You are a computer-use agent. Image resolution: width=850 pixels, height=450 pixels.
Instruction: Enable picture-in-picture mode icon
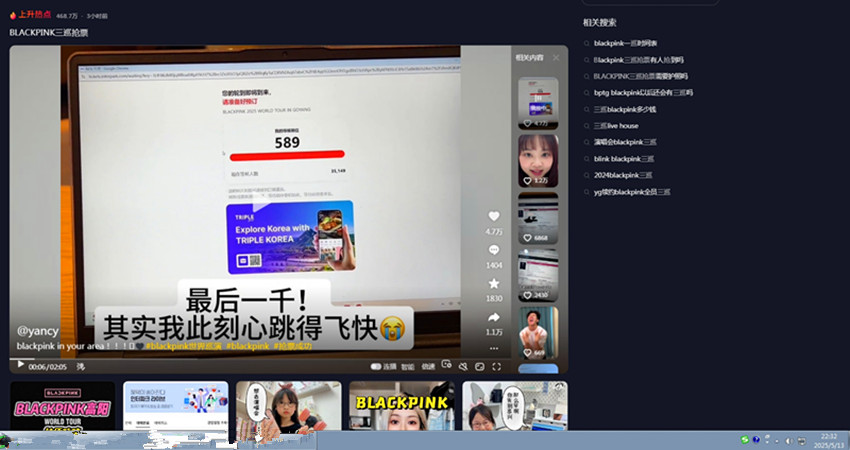(x=480, y=367)
